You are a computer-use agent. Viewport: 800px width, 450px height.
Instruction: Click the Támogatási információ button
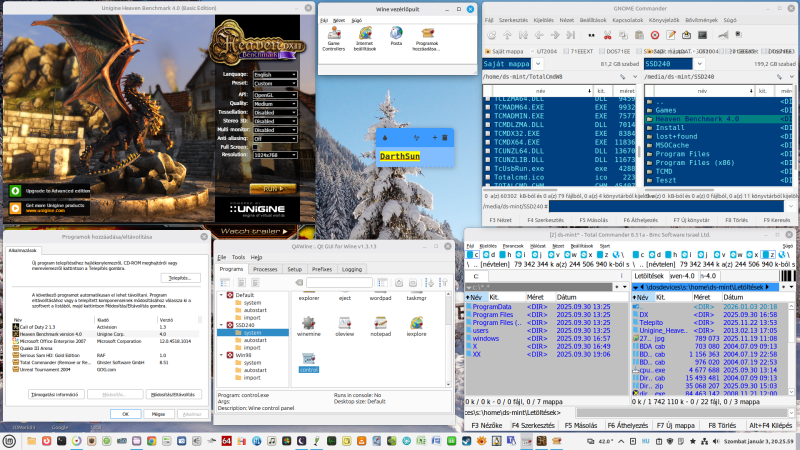click(x=56, y=394)
